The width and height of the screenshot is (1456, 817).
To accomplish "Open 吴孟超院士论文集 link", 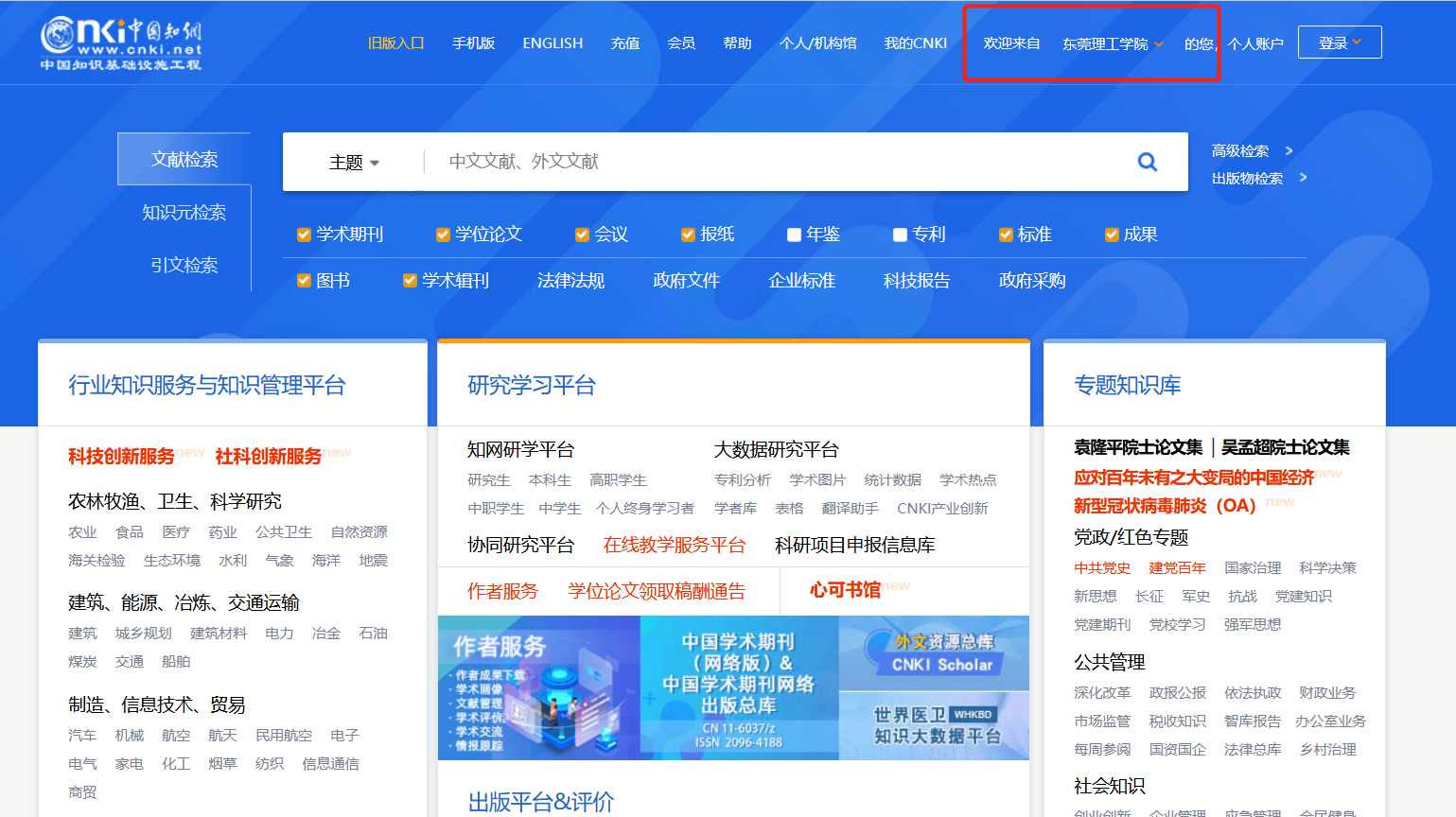I will coord(1286,447).
